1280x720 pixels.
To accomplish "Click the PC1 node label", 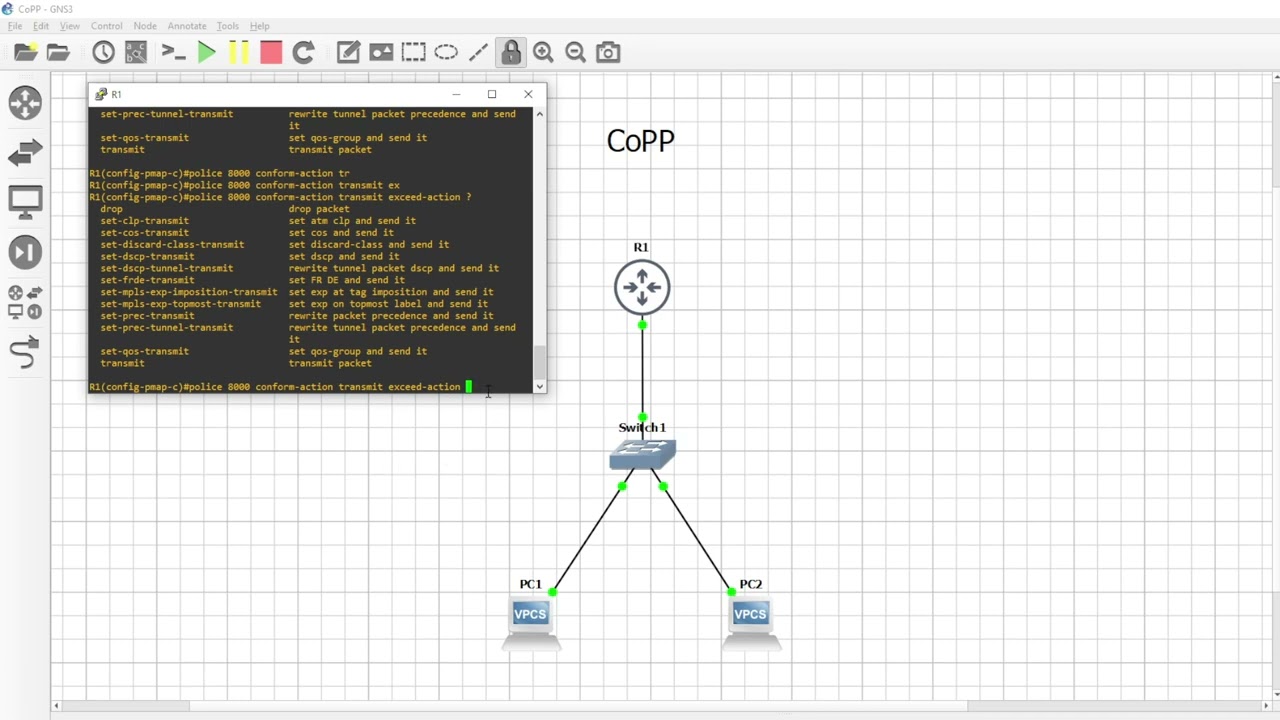I will point(530,584).
